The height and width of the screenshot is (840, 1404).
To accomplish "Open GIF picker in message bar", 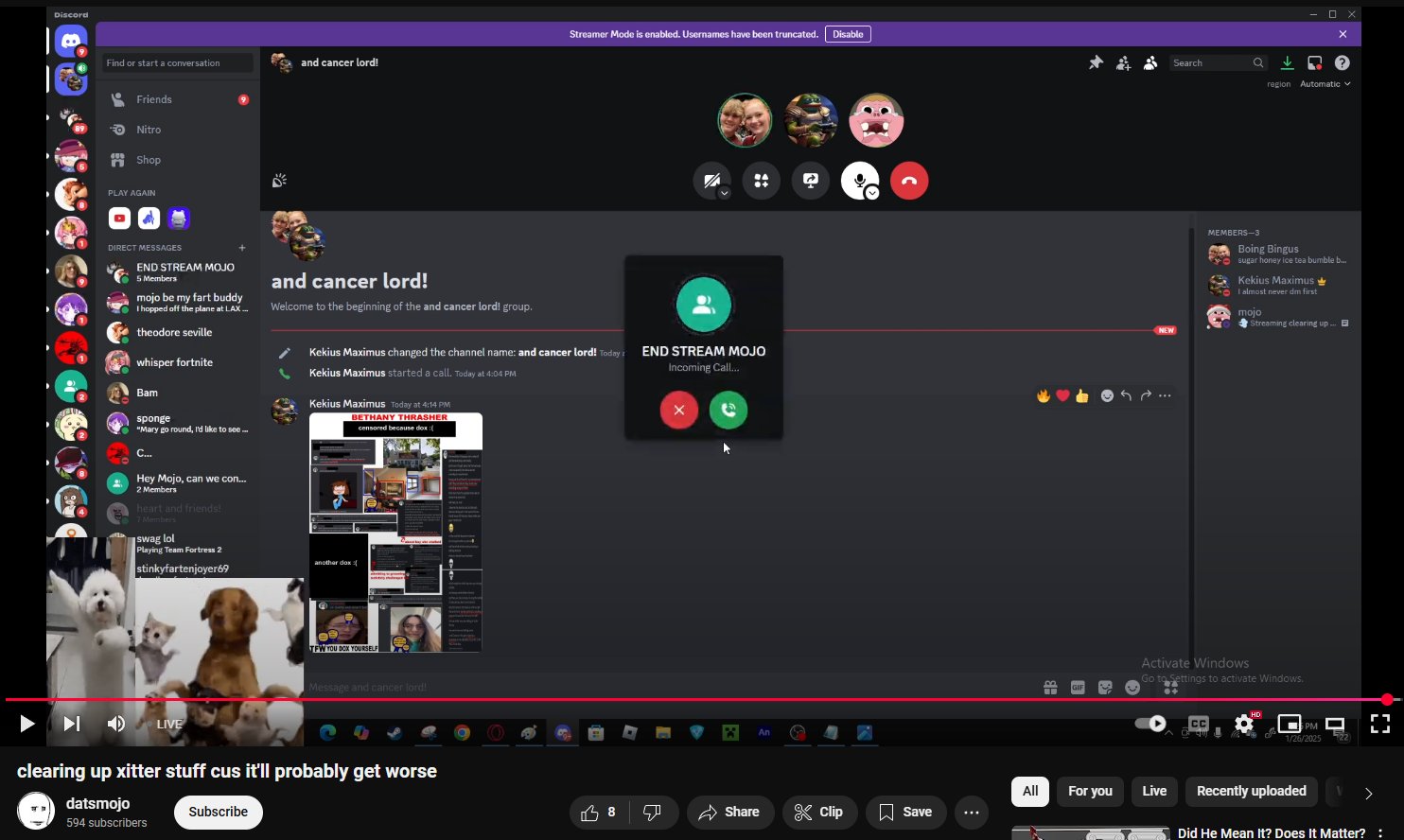I will pyautogui.click(x=1078, y=688).
